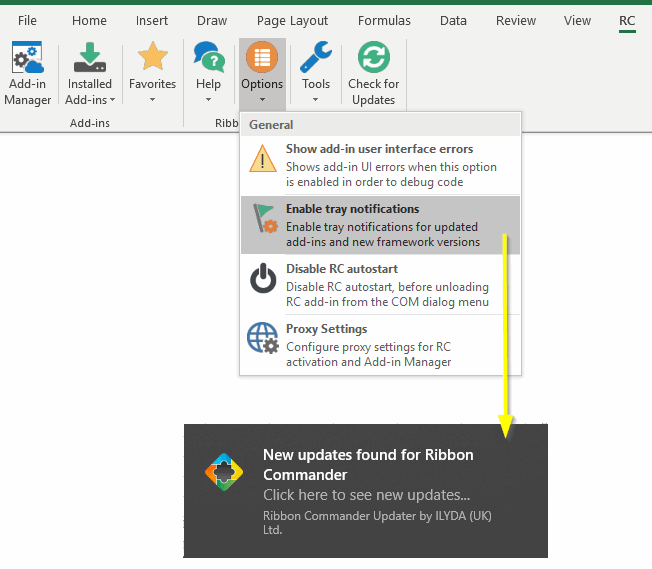
Task: Click the 'Check for Updates' label
Action: (373, 92)
